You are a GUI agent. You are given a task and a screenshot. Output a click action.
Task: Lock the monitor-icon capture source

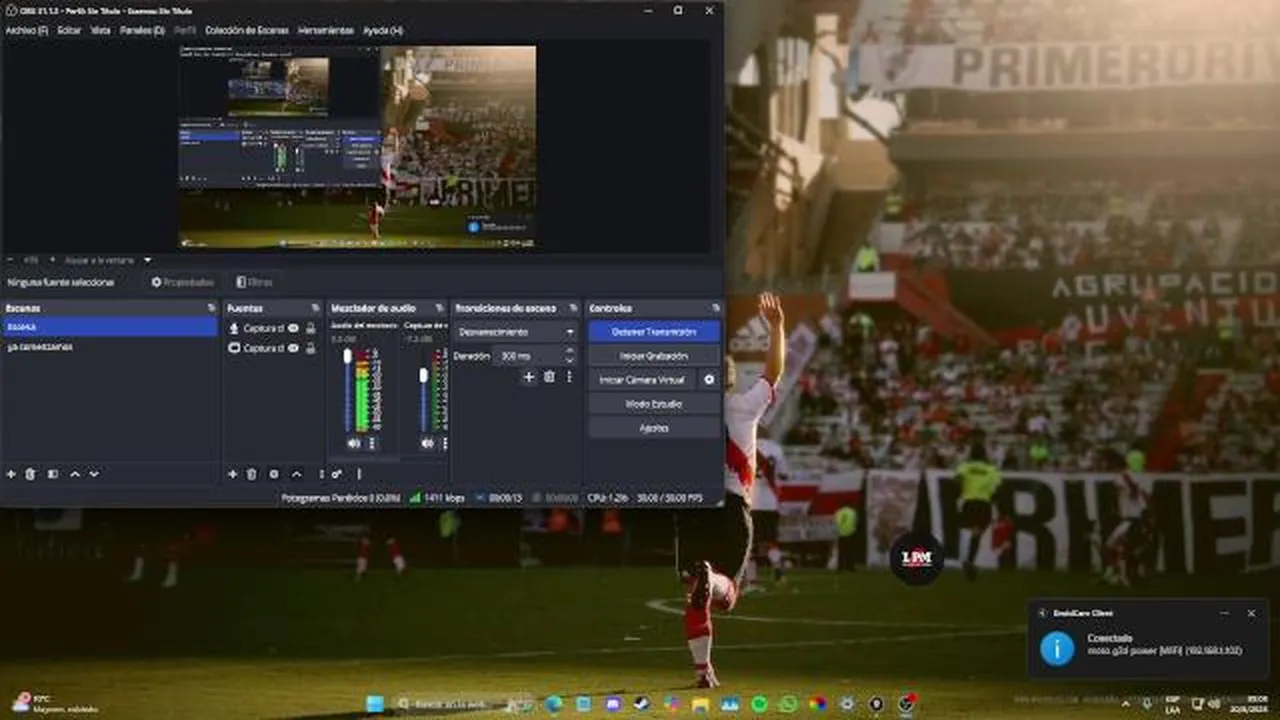[310, 348]
